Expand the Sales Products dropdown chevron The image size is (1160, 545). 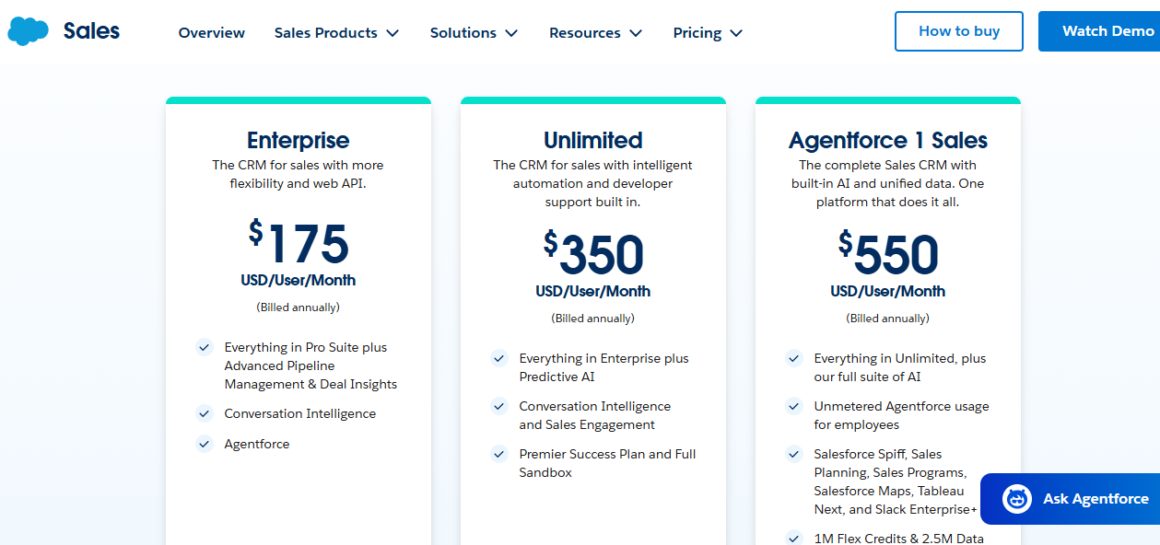[x=392, y=33]
